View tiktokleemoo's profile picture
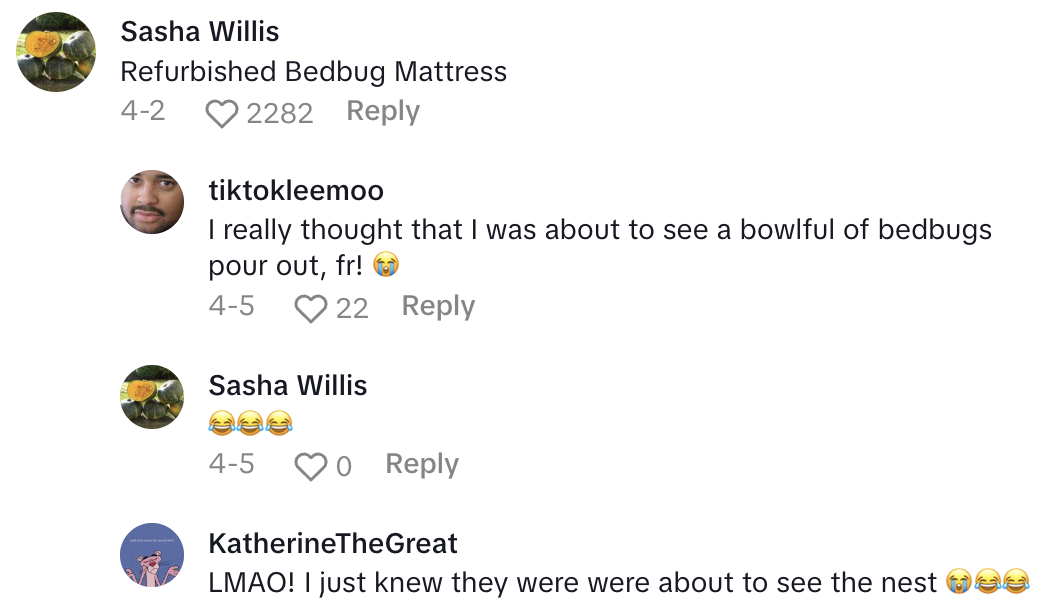 (152, 202)
